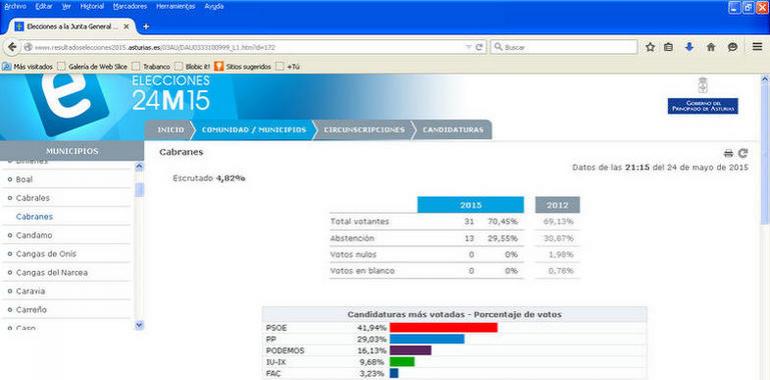This screenshot has width=770, height=380.
Task: Click the page scrollbar up arrow
Action: click(x=765, y=78)
